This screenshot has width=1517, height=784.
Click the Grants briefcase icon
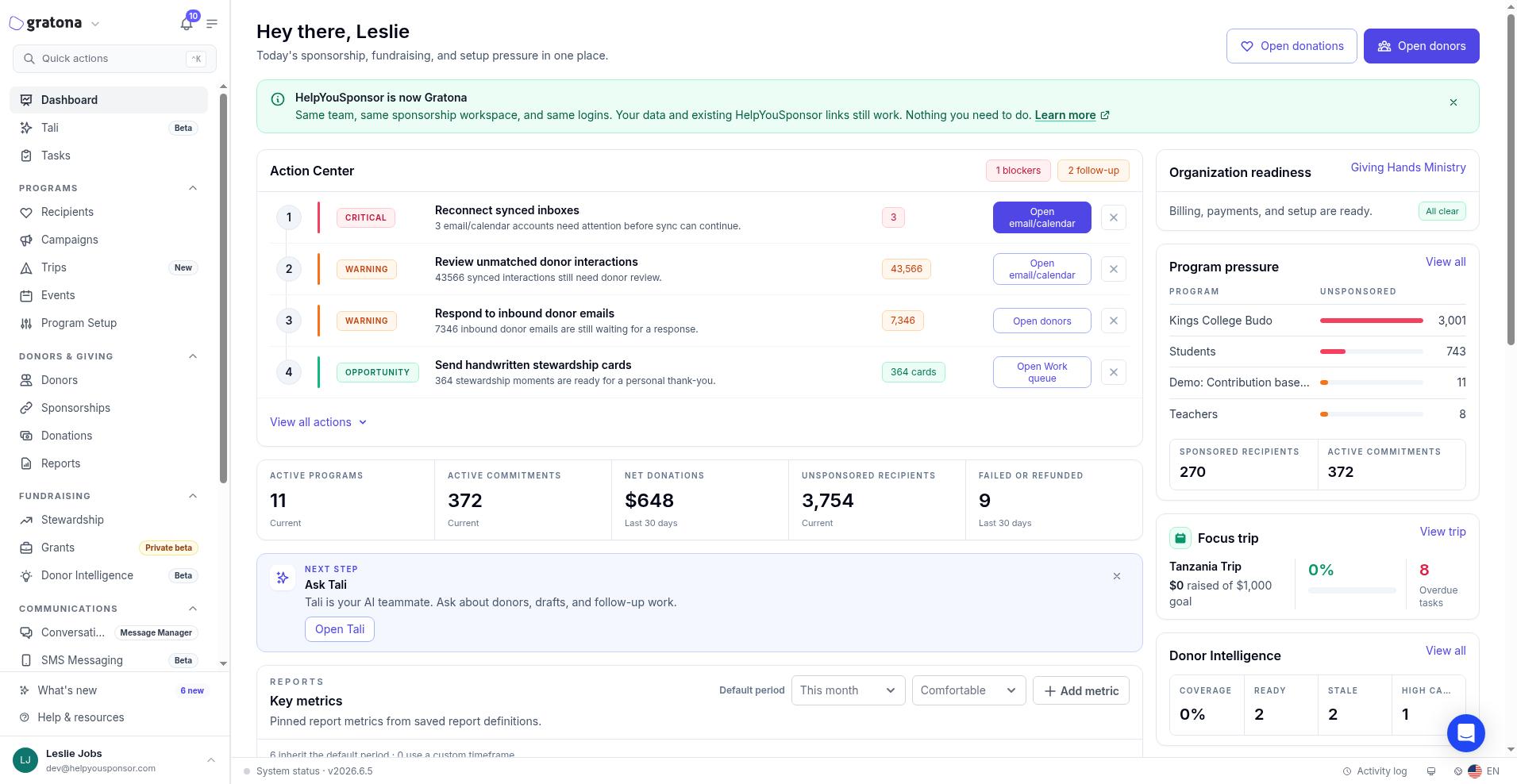[x=26, y=548]
